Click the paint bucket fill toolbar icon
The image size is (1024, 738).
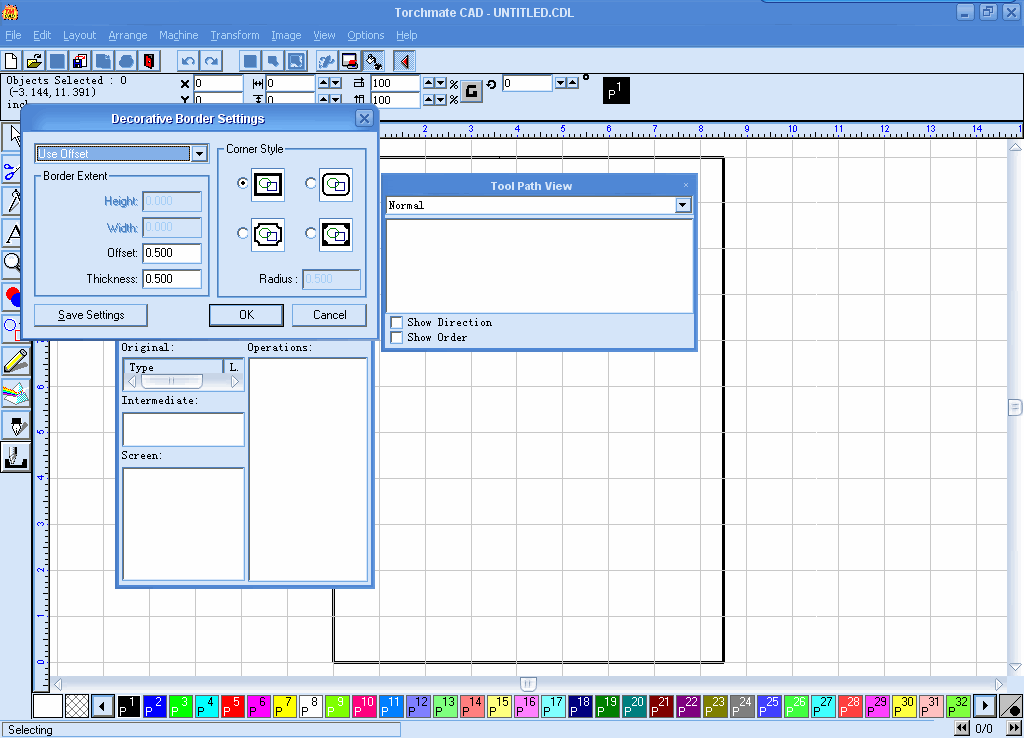pos(374,61)
